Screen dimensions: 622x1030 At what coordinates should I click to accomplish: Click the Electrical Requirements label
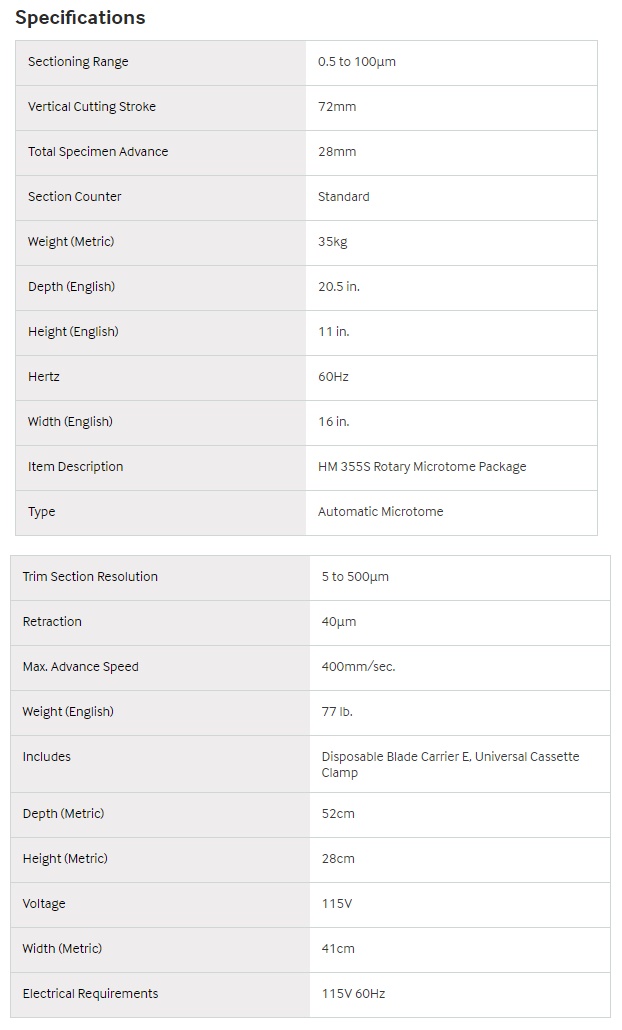90,994
